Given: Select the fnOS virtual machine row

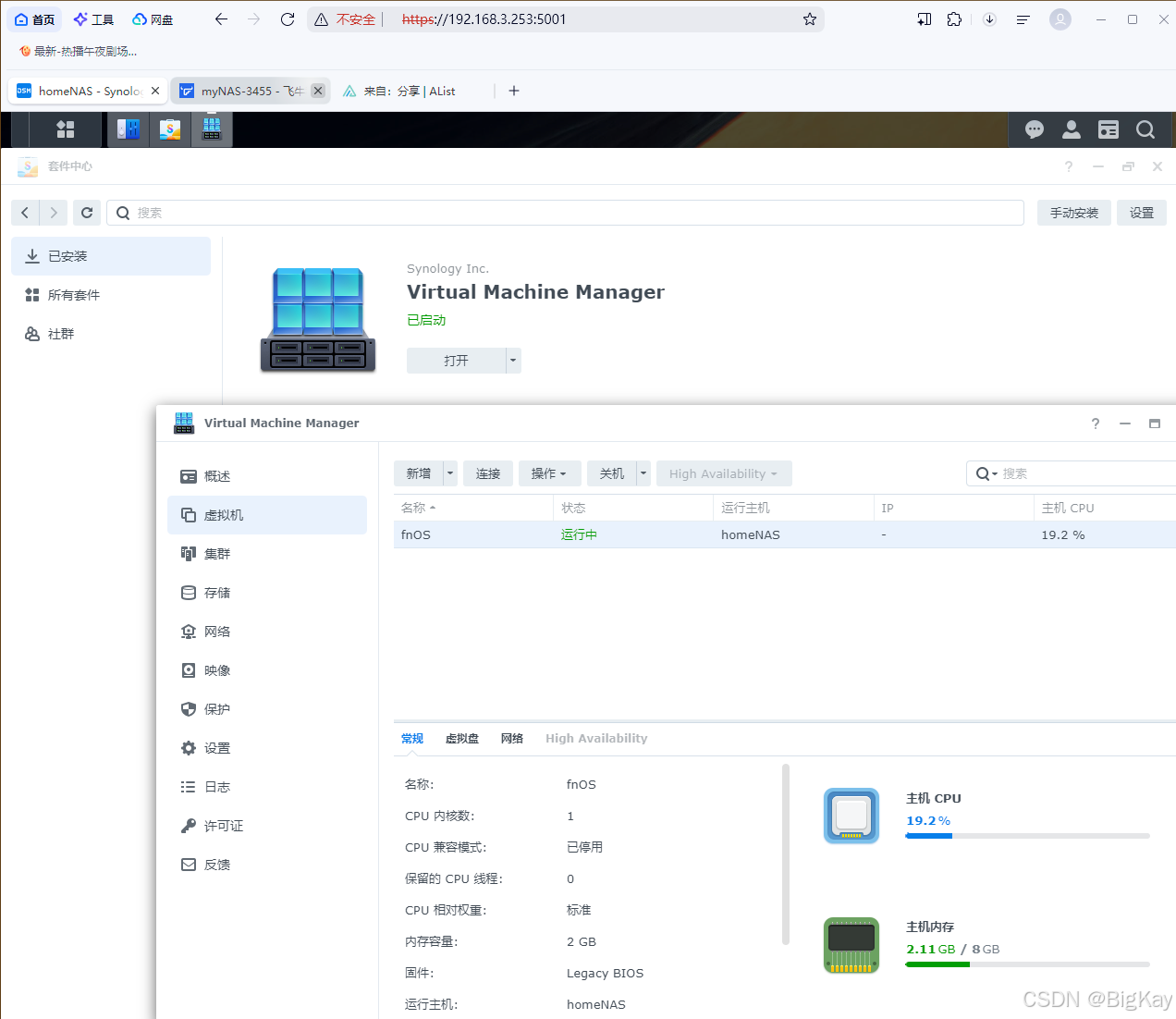Looking at the screenshot, I should click(784, 534).
